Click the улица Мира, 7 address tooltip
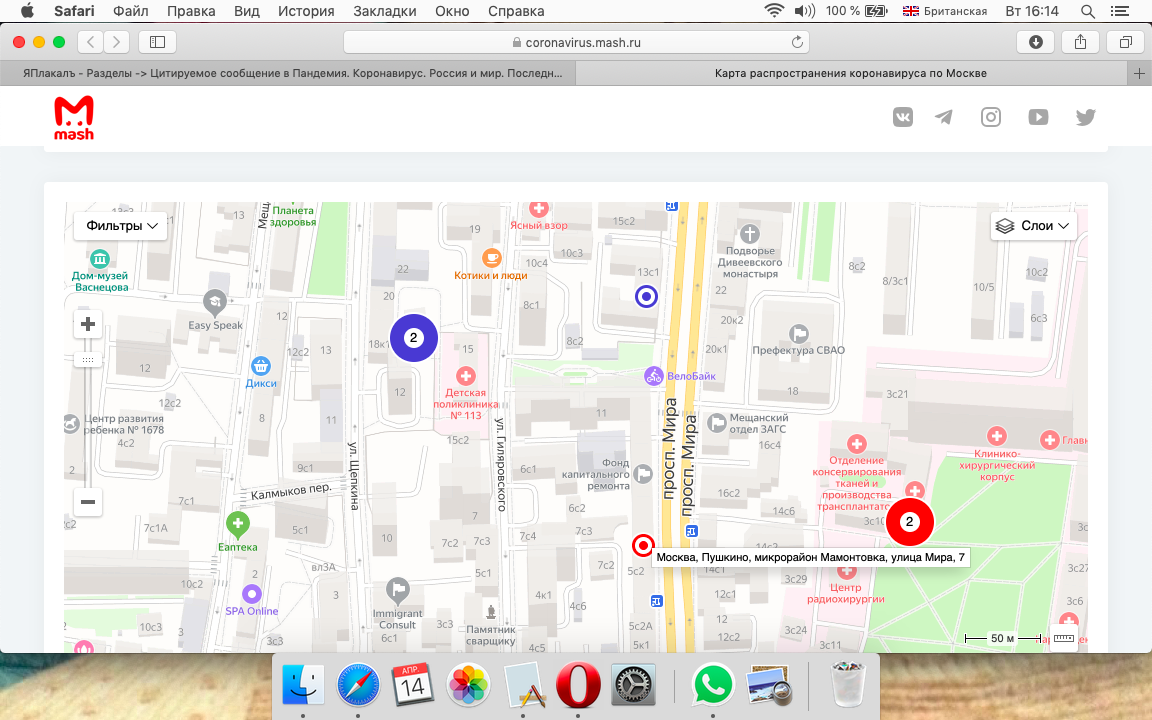This screenshot has width=1152, height=720. pos(810,557)
